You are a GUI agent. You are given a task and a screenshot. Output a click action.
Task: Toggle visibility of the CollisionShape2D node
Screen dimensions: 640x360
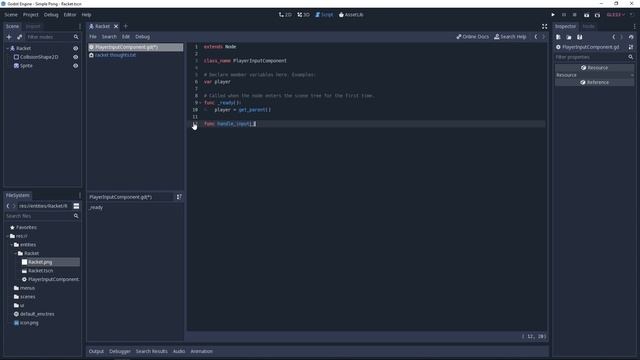click(76, 57)
